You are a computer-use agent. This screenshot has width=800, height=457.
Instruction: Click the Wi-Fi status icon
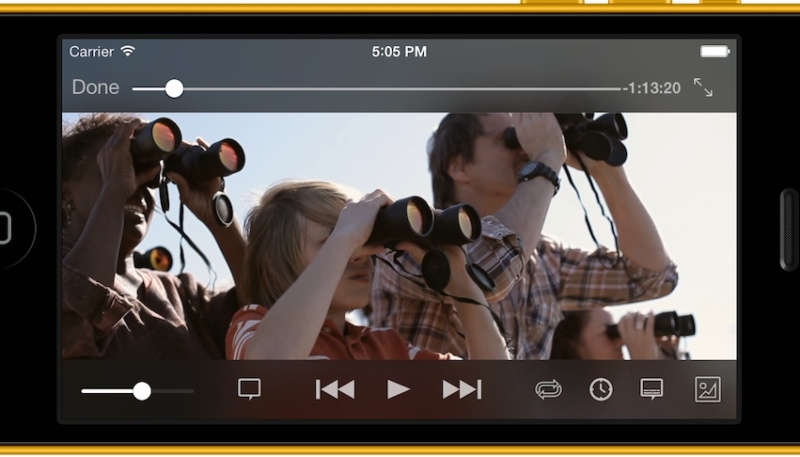tap(128, 51)
